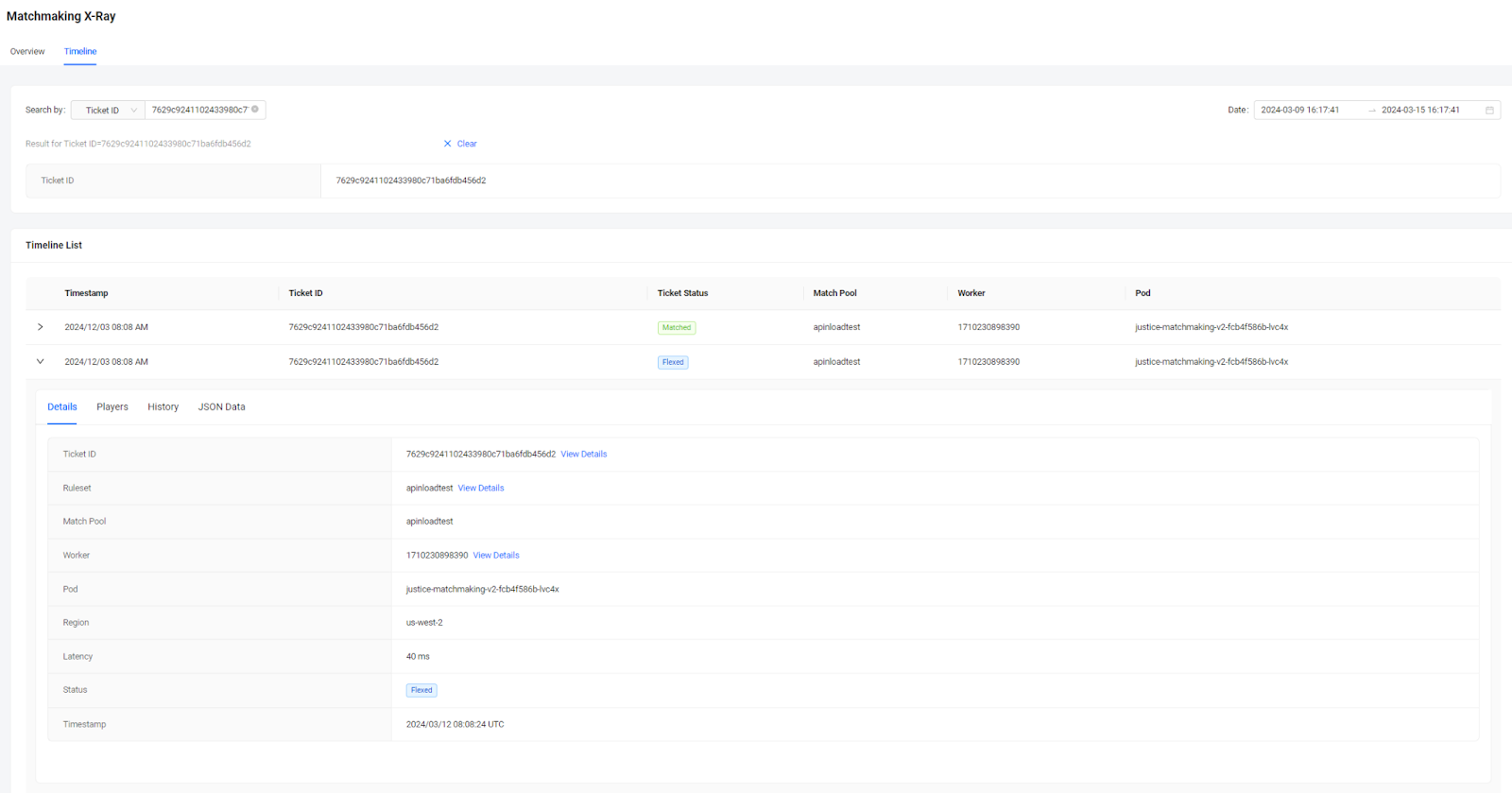The width and height of the screenshot is (1512, 793).
Task: Click ticket ID value in result summary
Action: click(x=411, y=181)
